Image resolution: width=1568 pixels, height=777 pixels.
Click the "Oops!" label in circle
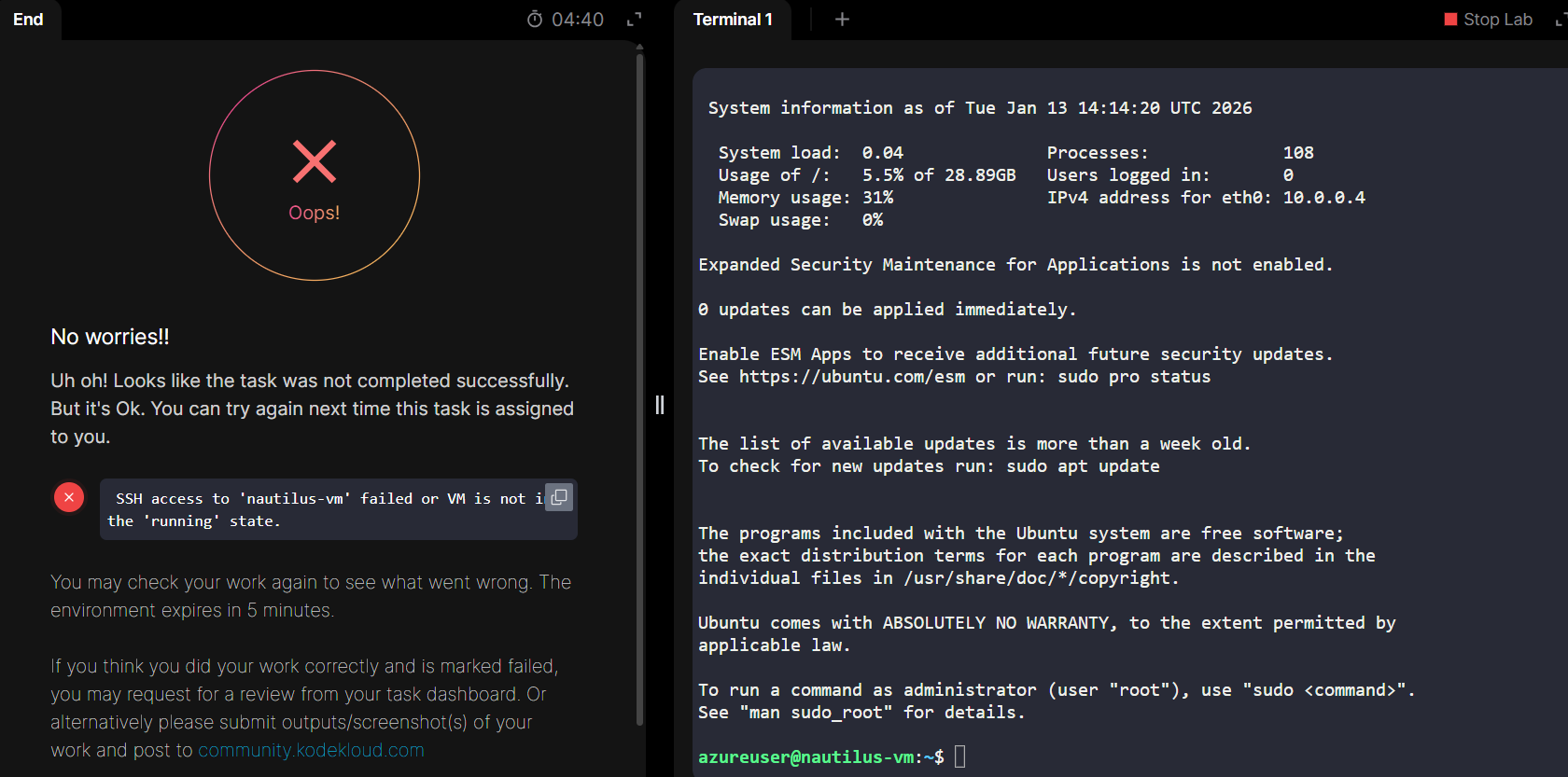point(315,213)
